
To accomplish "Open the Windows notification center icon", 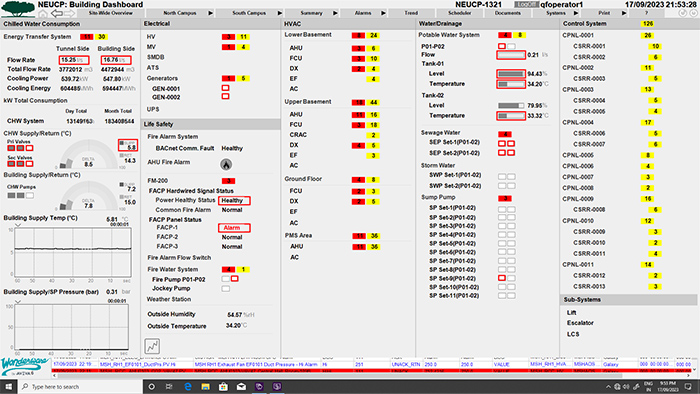I will 688,386.
